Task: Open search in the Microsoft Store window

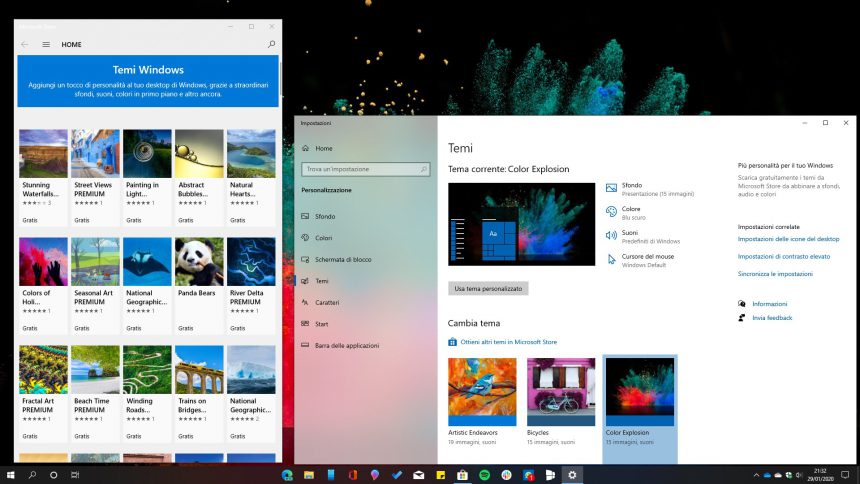Action: [x=271, y=44]
